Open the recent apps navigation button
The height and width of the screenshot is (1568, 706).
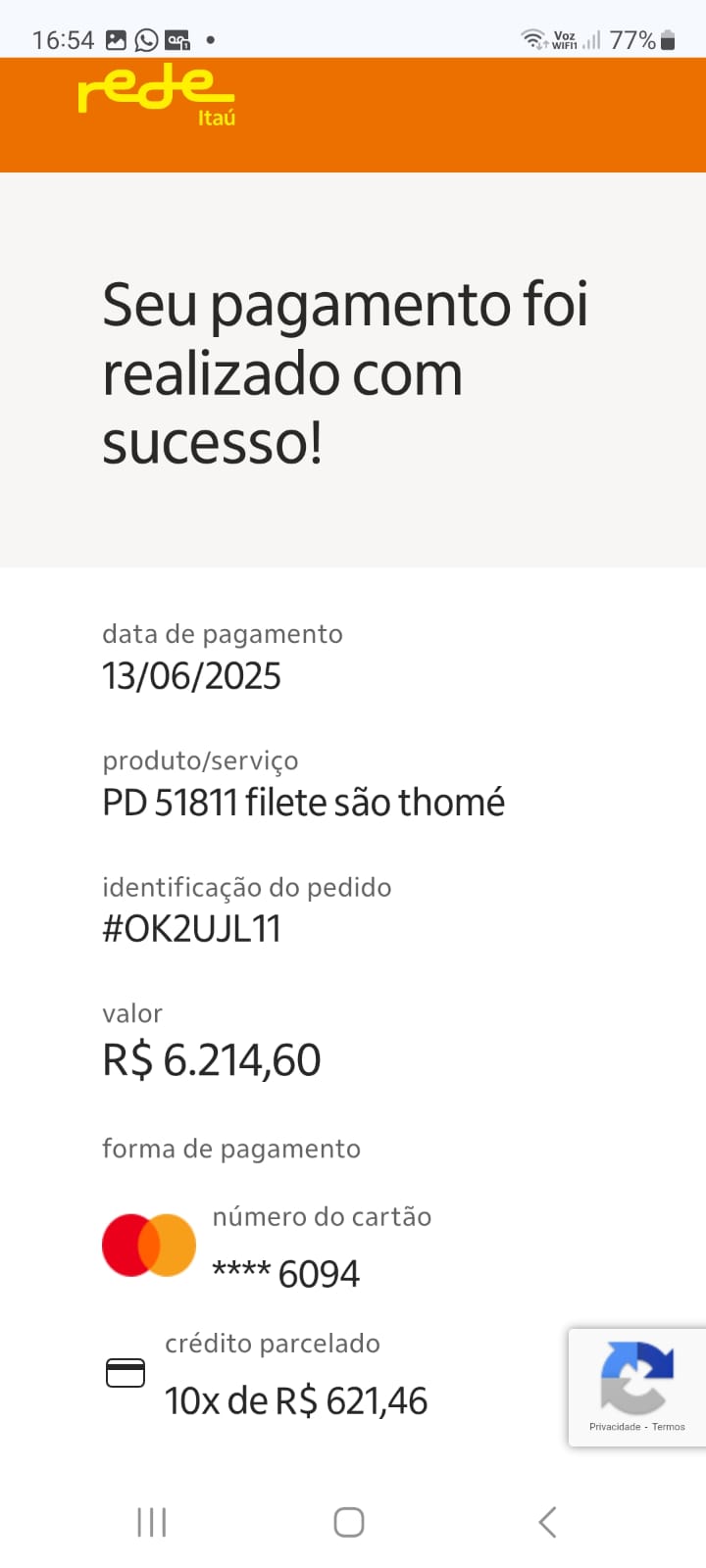152,1522
